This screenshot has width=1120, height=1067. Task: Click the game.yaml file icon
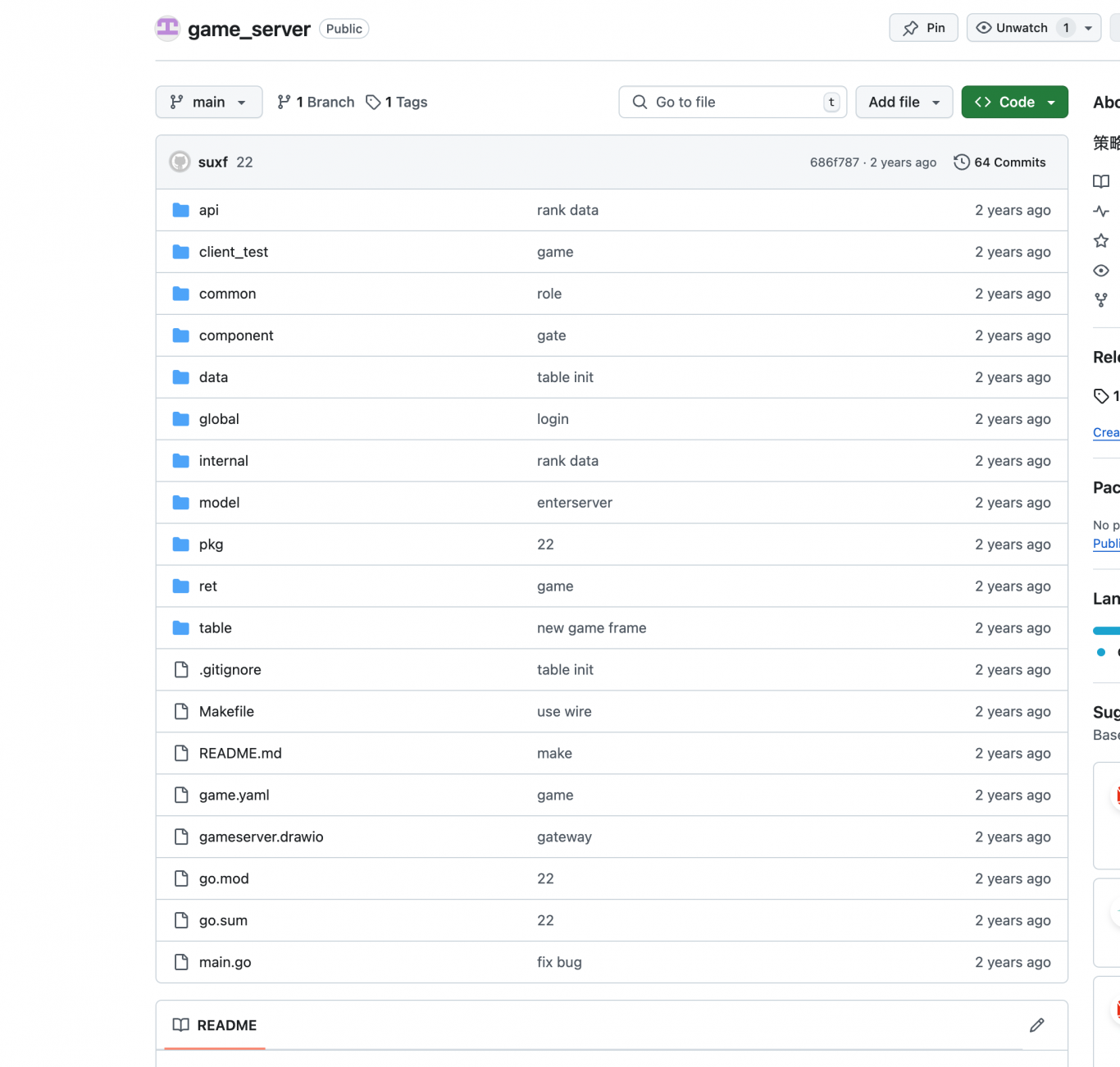(x=181, y=796)
